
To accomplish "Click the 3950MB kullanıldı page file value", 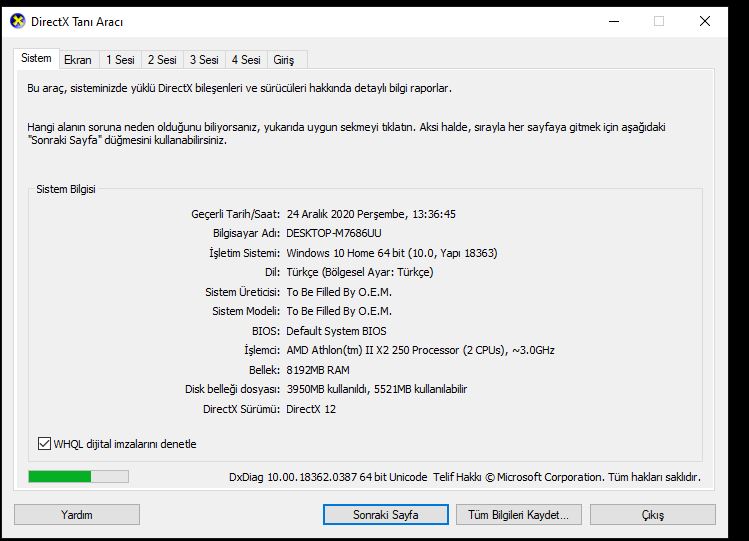I will (x=377, y=389).
